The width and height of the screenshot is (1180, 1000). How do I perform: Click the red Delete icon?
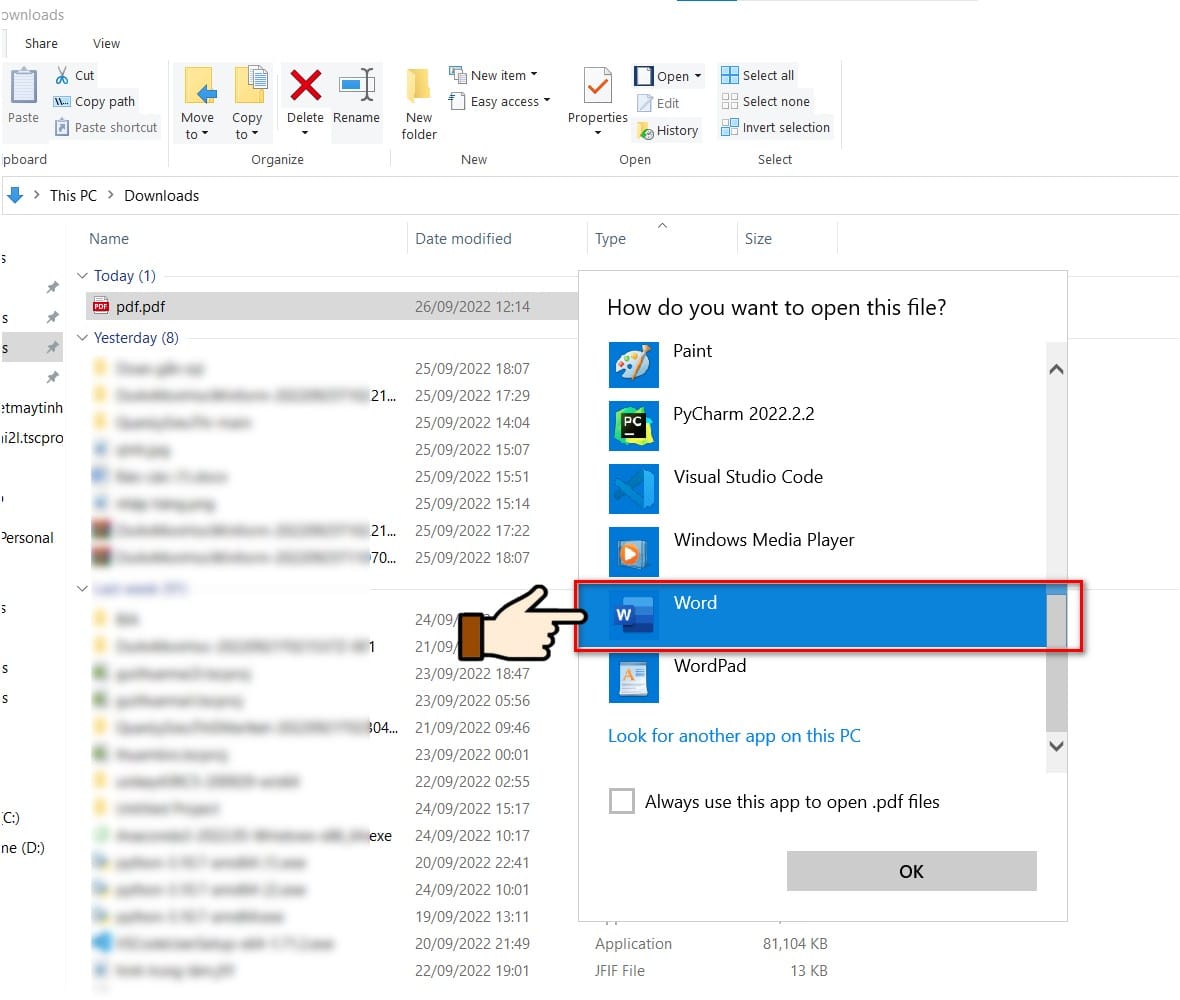[306, 85]
